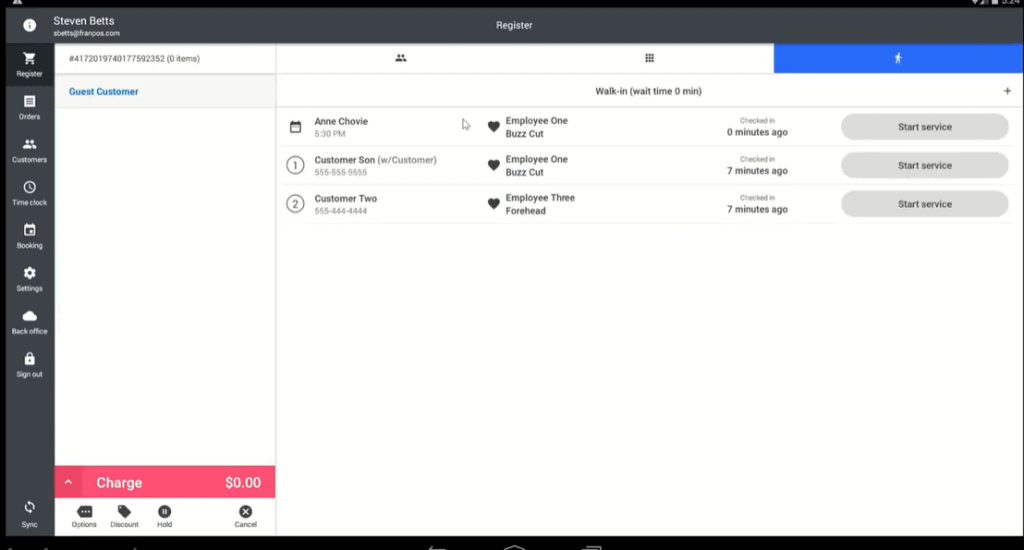1024x550 pixels.
Task: Click Employee One in Anne Chovie's row
Action: click(536, 121)
